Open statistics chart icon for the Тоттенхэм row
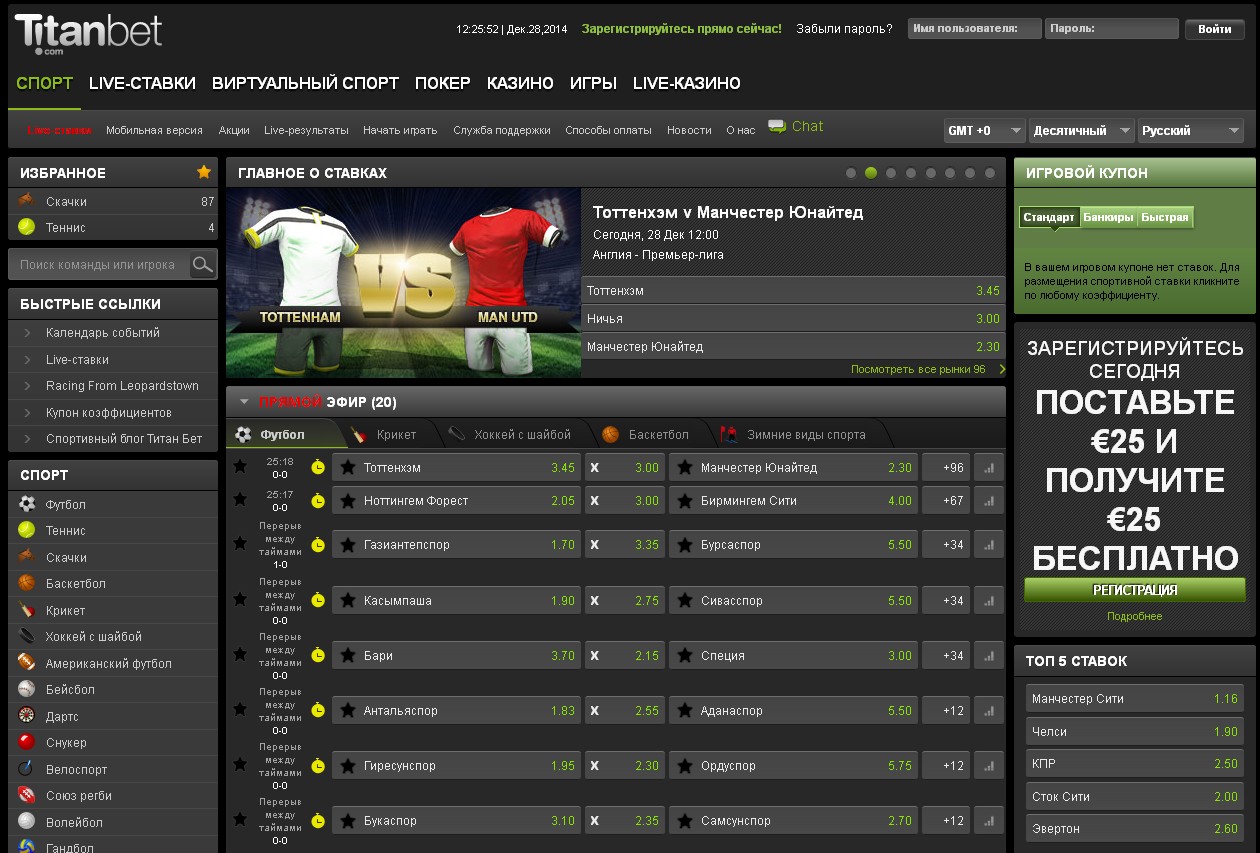 990,467
